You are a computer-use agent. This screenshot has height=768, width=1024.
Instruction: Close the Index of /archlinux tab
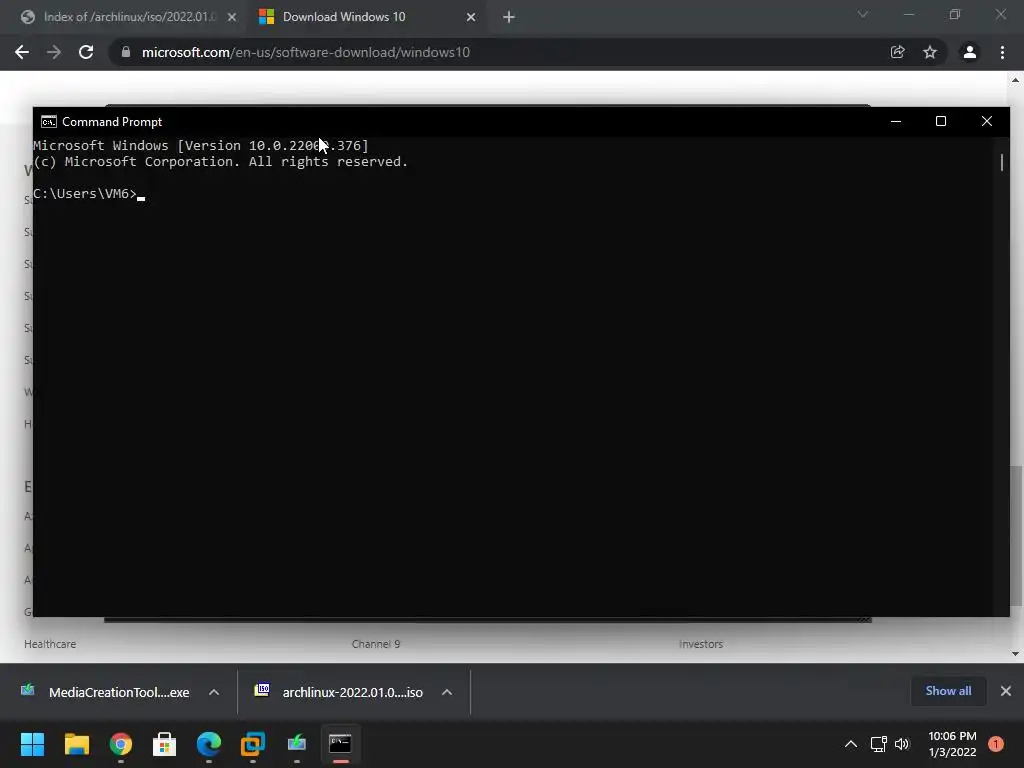tap(232, 17)
